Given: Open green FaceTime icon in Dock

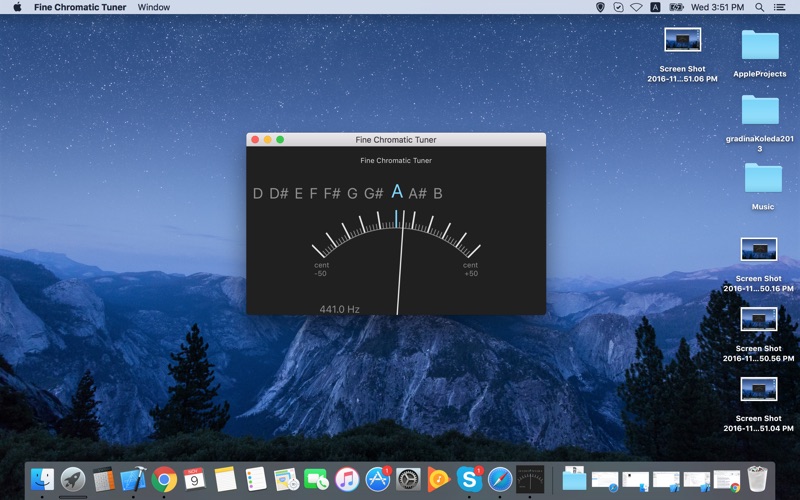Looking at the screenshot, I should tap(316, 480).
